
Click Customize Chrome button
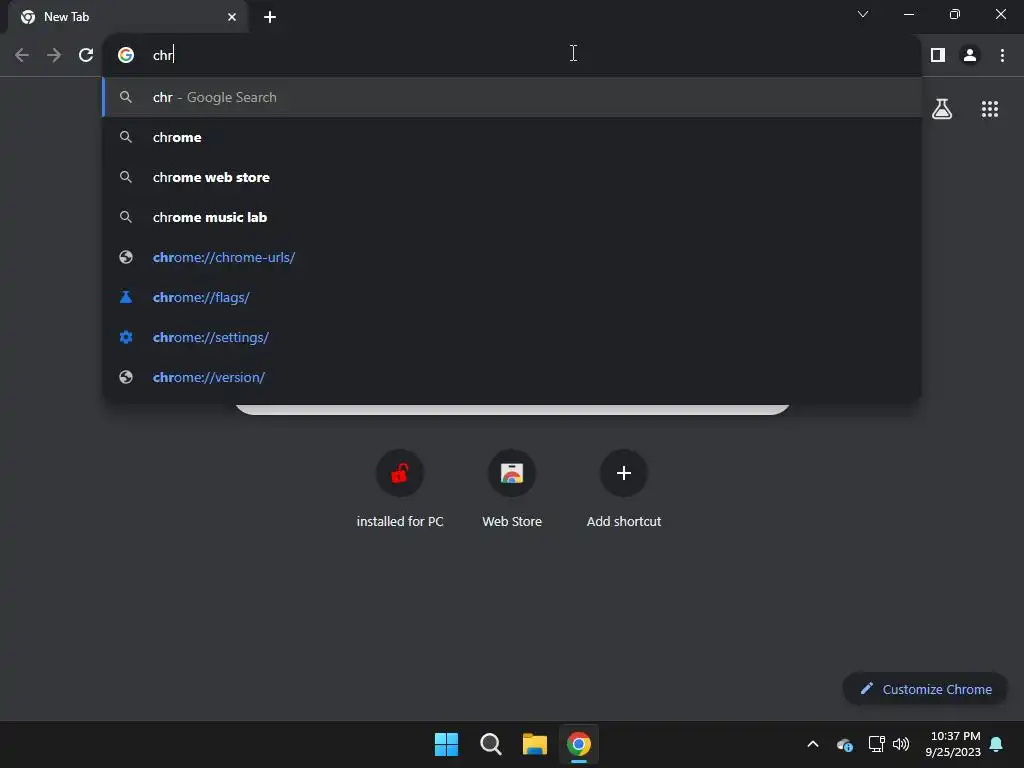tap(925, 689)
